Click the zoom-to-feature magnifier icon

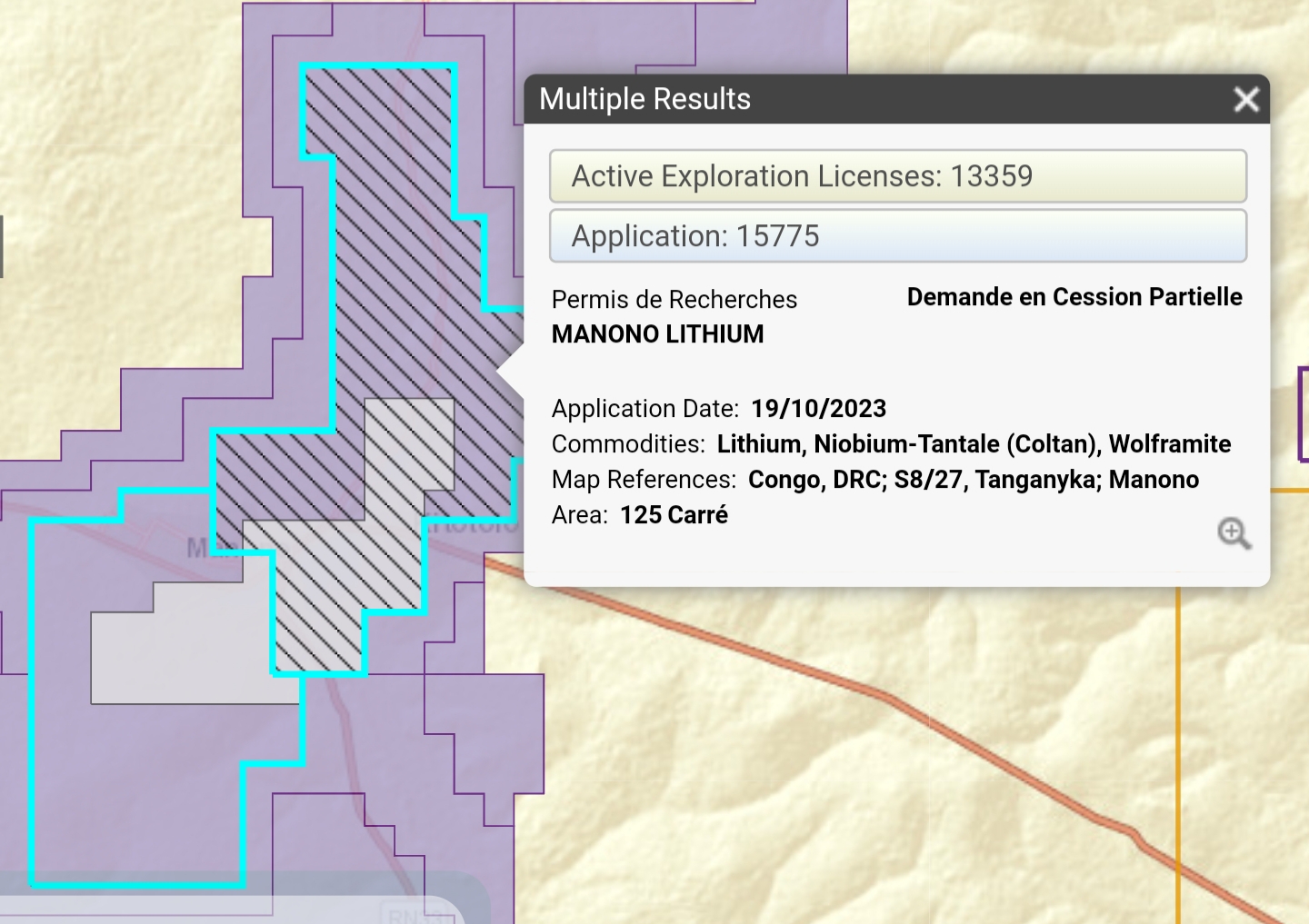pyautogui.click(x=1234, y=533)
